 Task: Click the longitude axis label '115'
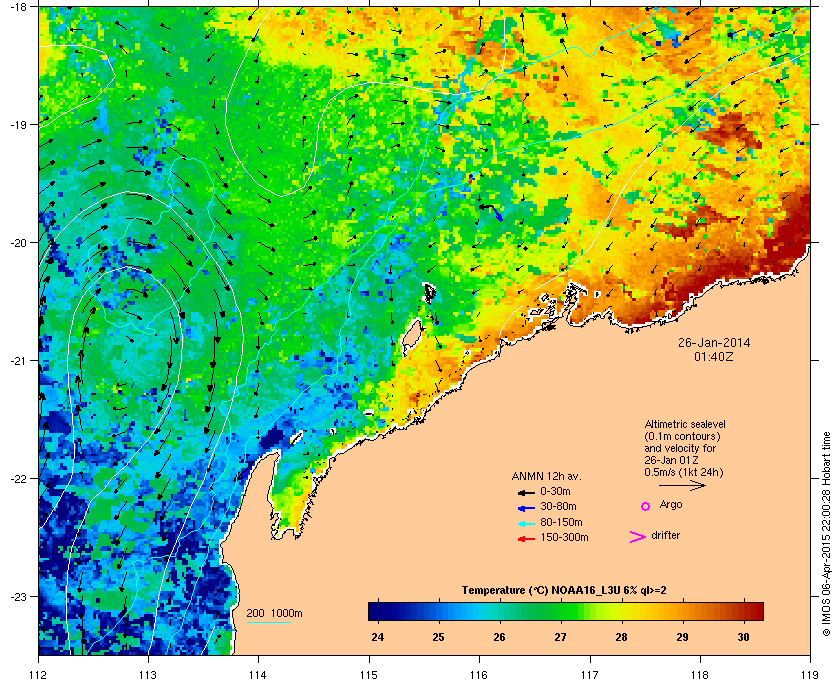[x=369, y=674]
